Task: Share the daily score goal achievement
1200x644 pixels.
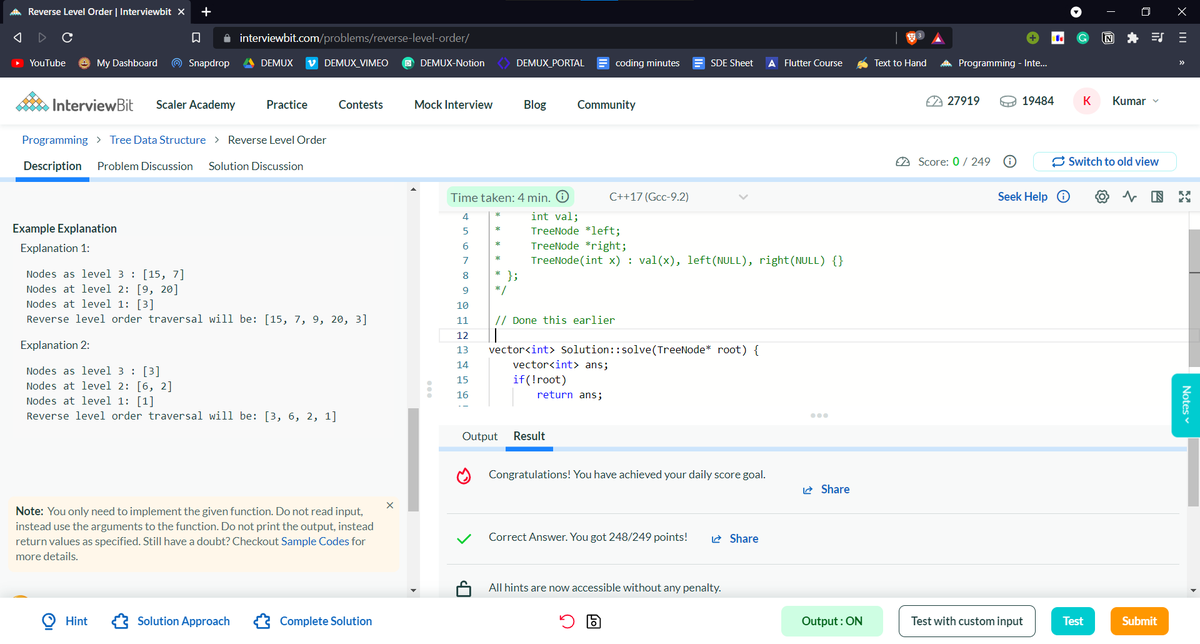Action: click(x=826, y=489)
